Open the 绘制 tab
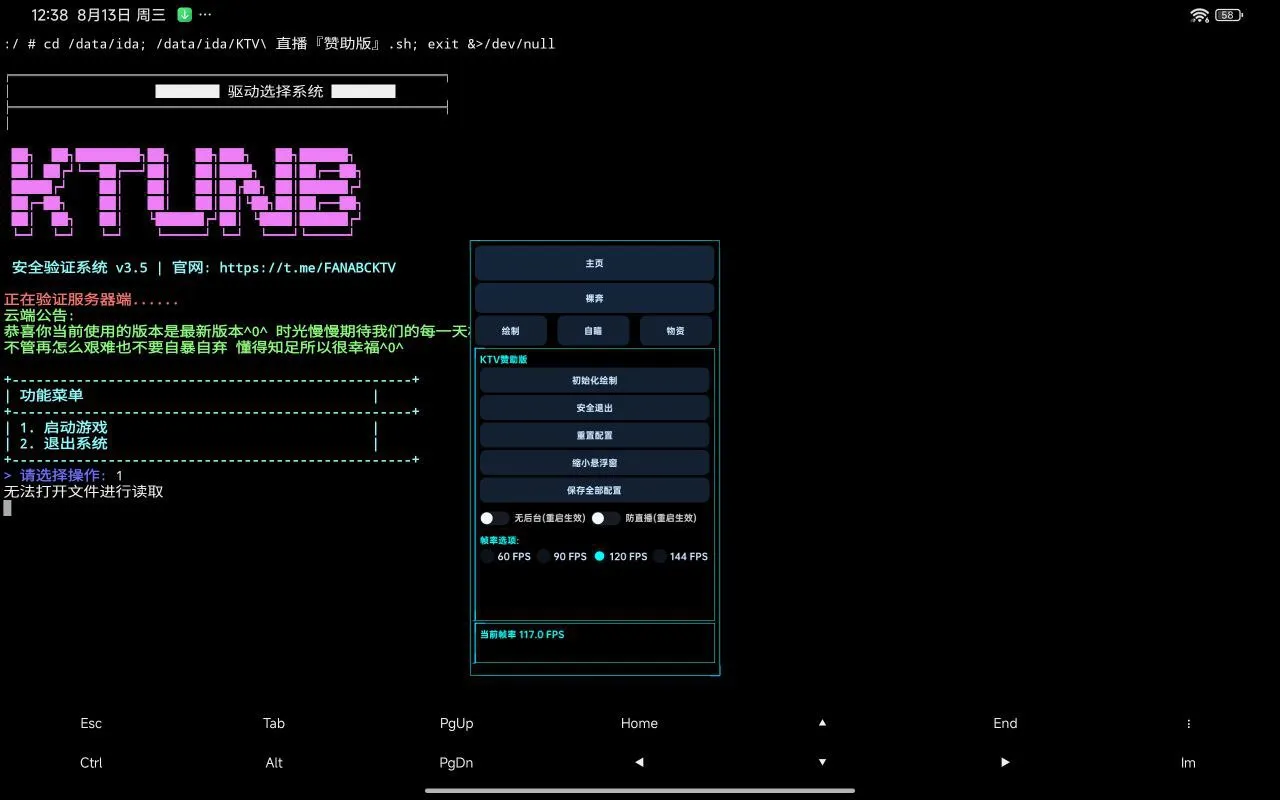The height and width of the screenshot is (800, 1280). 510,330
